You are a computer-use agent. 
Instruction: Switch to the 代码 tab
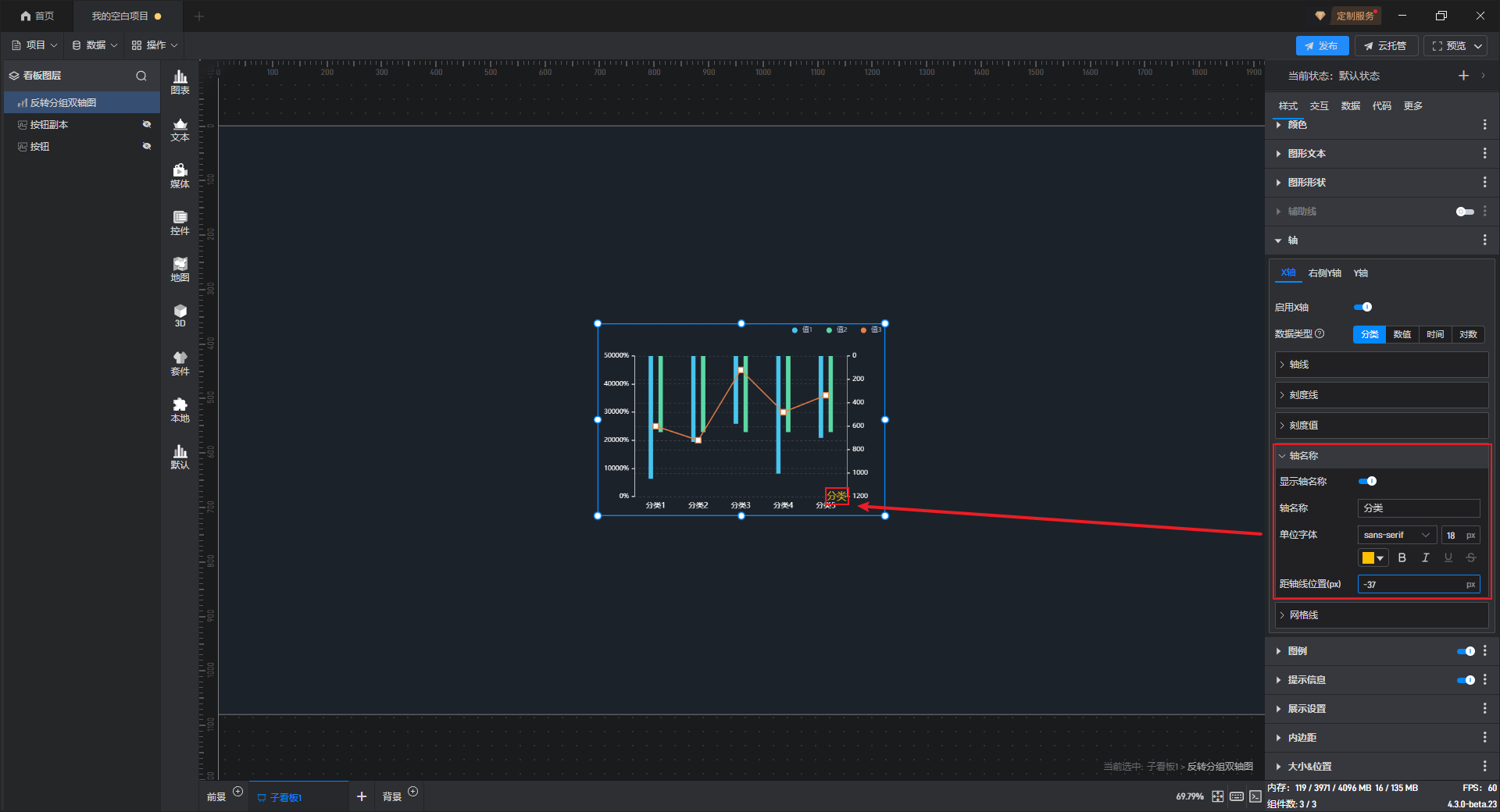tap(1381, 106)
